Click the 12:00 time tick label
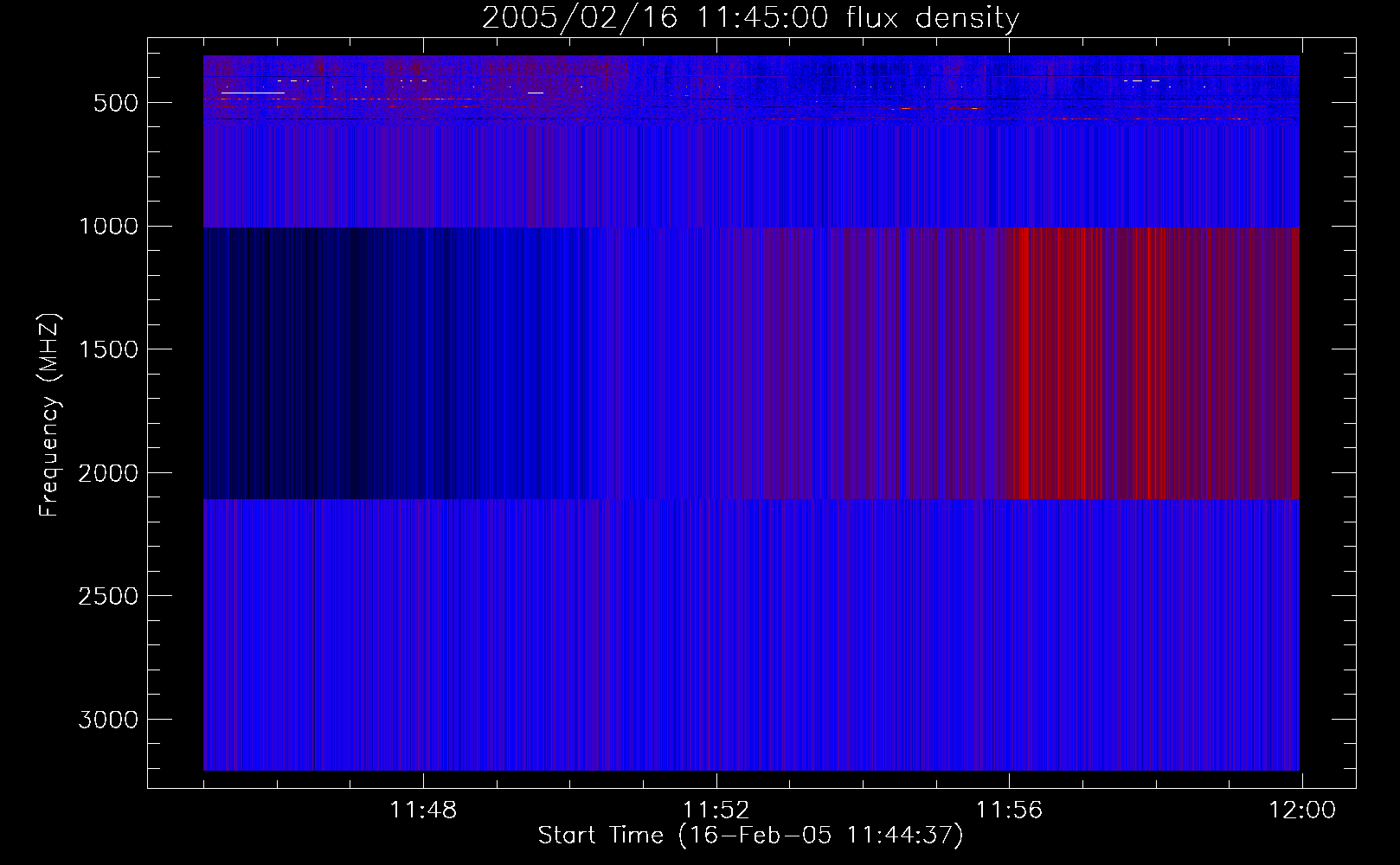 [1302, 811]
